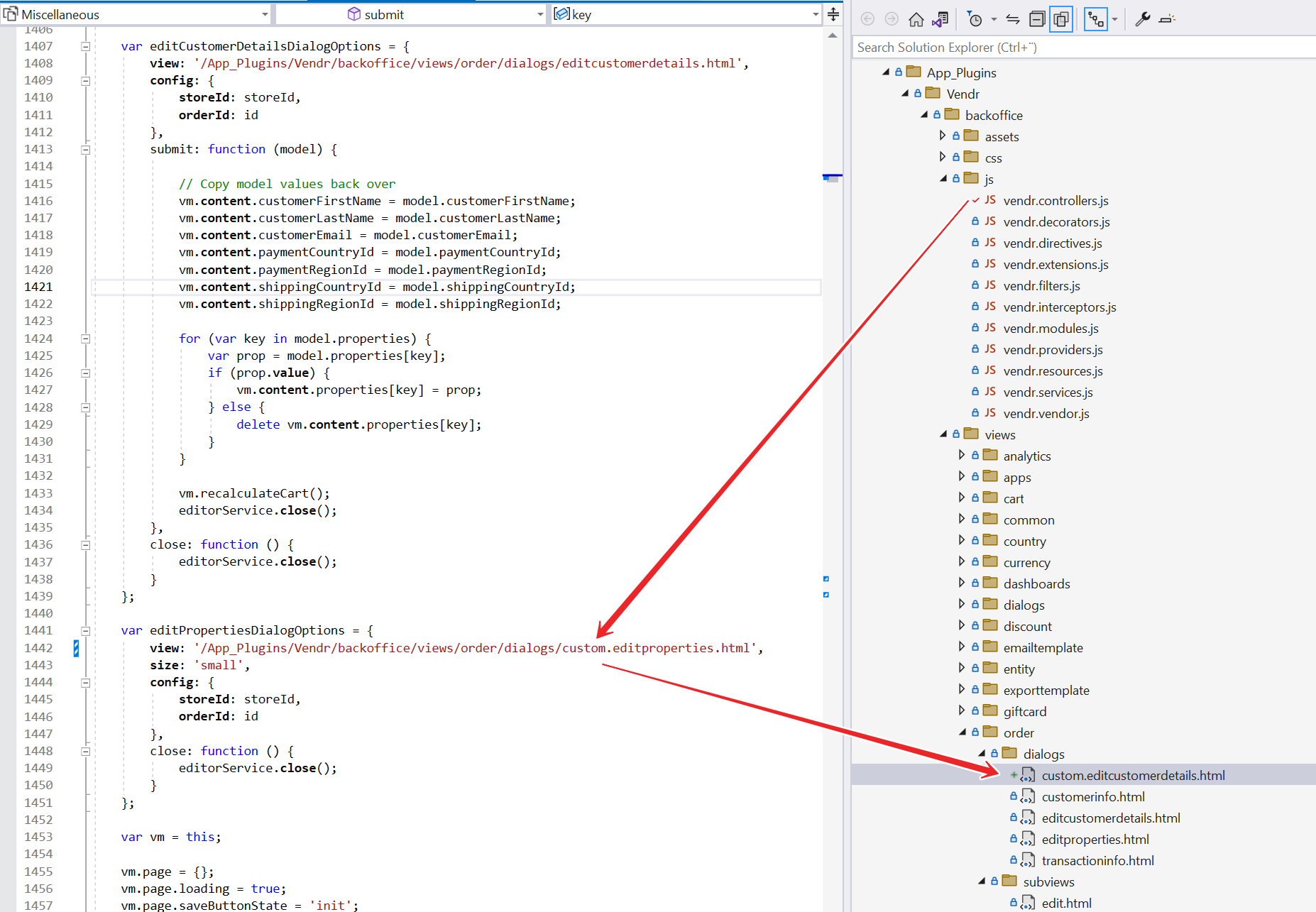Select custom.editcustomerdetails.html file
Viewport: 1316px width, 912px height.
pyautogui.click(x=1133, y=776)
